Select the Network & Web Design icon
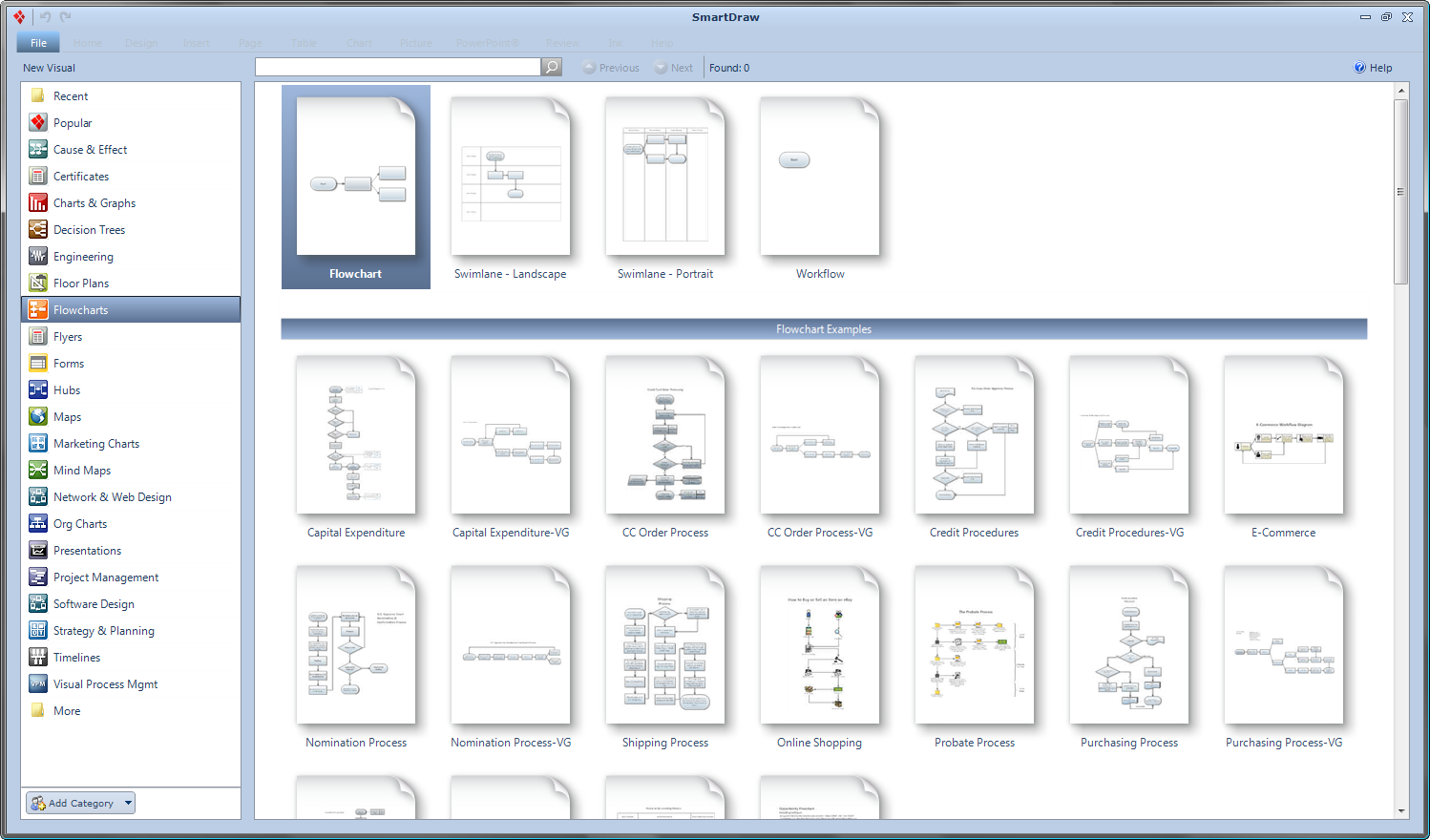The width and height of the screenshot is (1430, 840). [37, 496]
